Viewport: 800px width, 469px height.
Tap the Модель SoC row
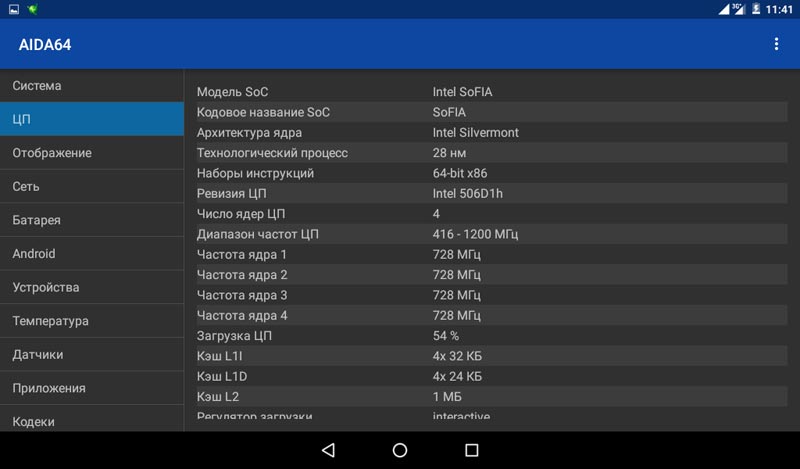coord(490,92)
